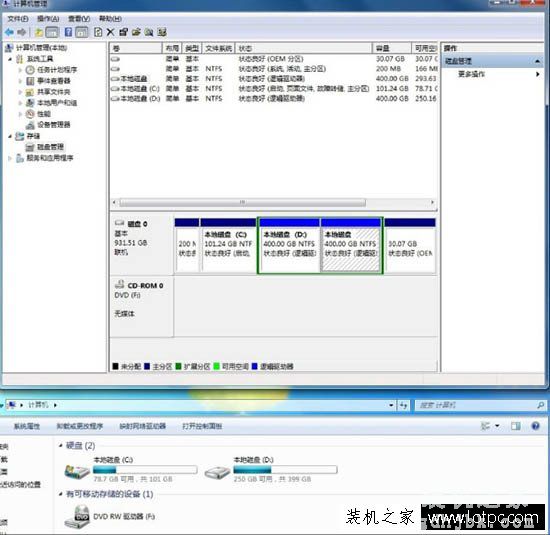
Task: Open 本地用户和组 in the tree
Action: 57,103
